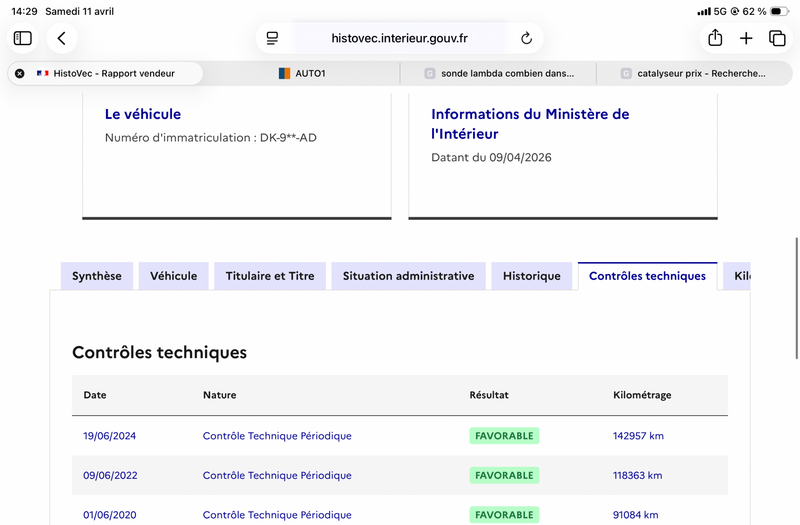Switch to the sonde lambda search tab
Screen dimensions: 800x525
tap(498, 73)
